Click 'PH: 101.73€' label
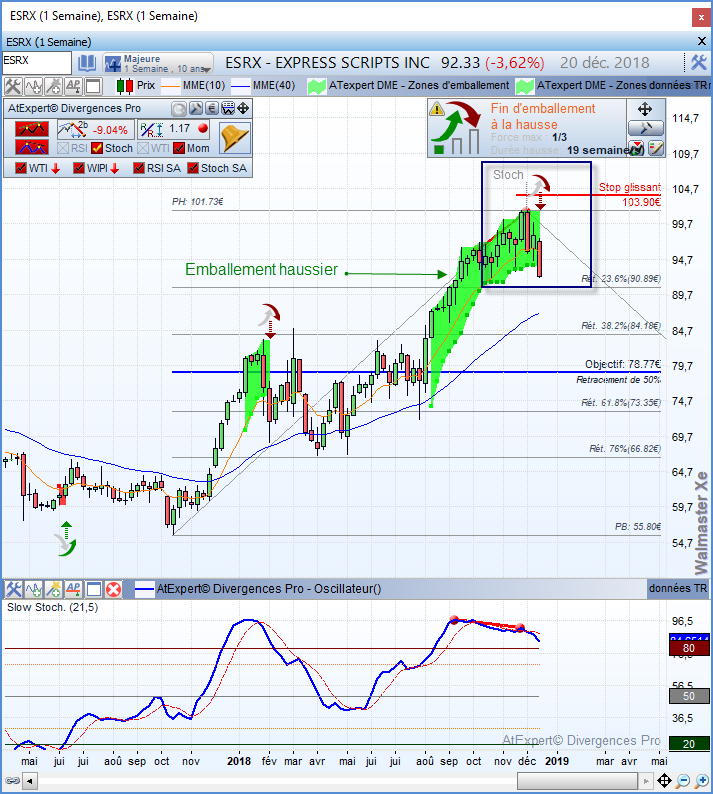Viewport: 713px width, 794px height. pyautogui.click(x=197, y=202)
